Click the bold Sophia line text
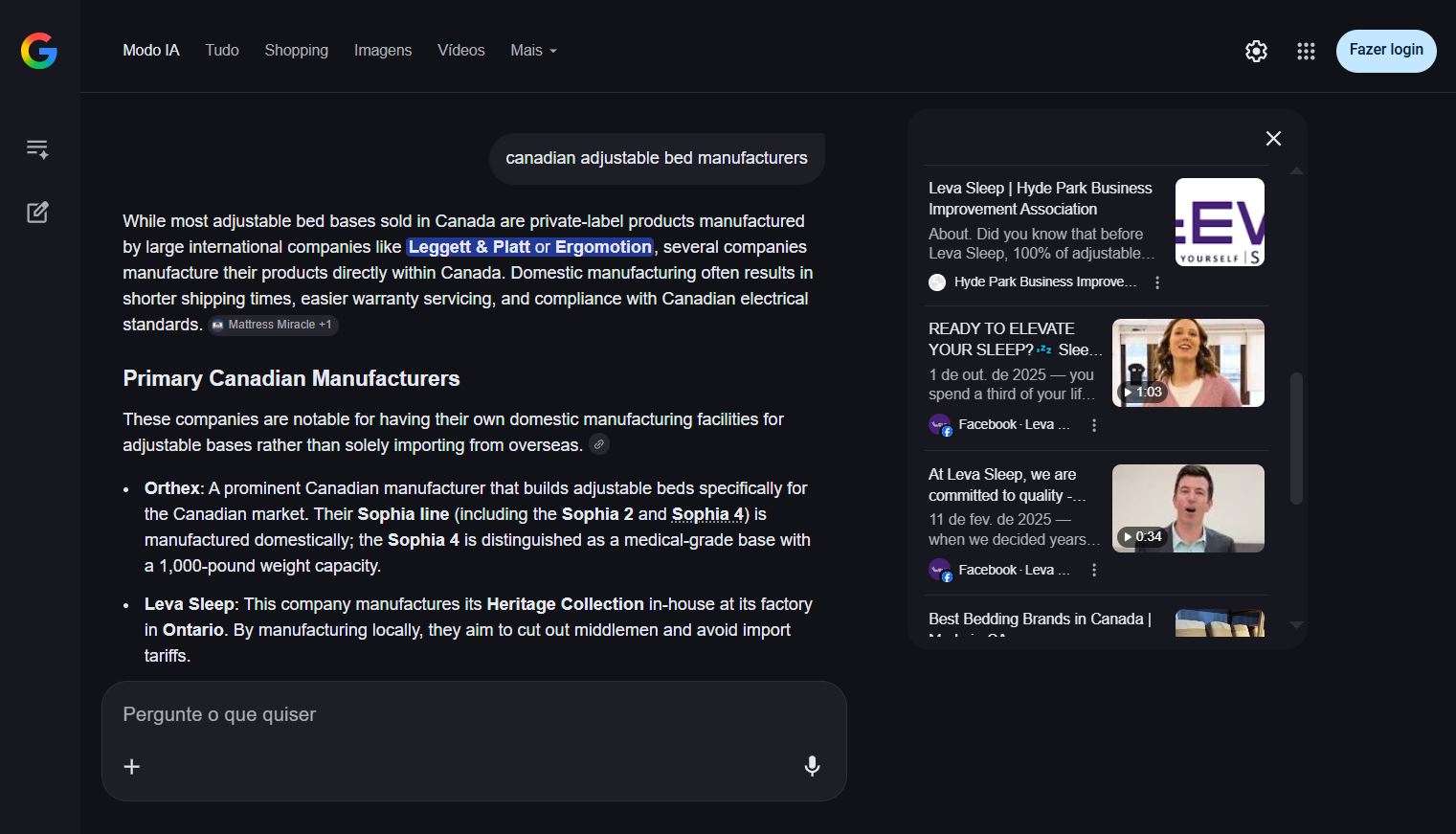This screenshot has height=834, width=1456. [x=403, y=514]
